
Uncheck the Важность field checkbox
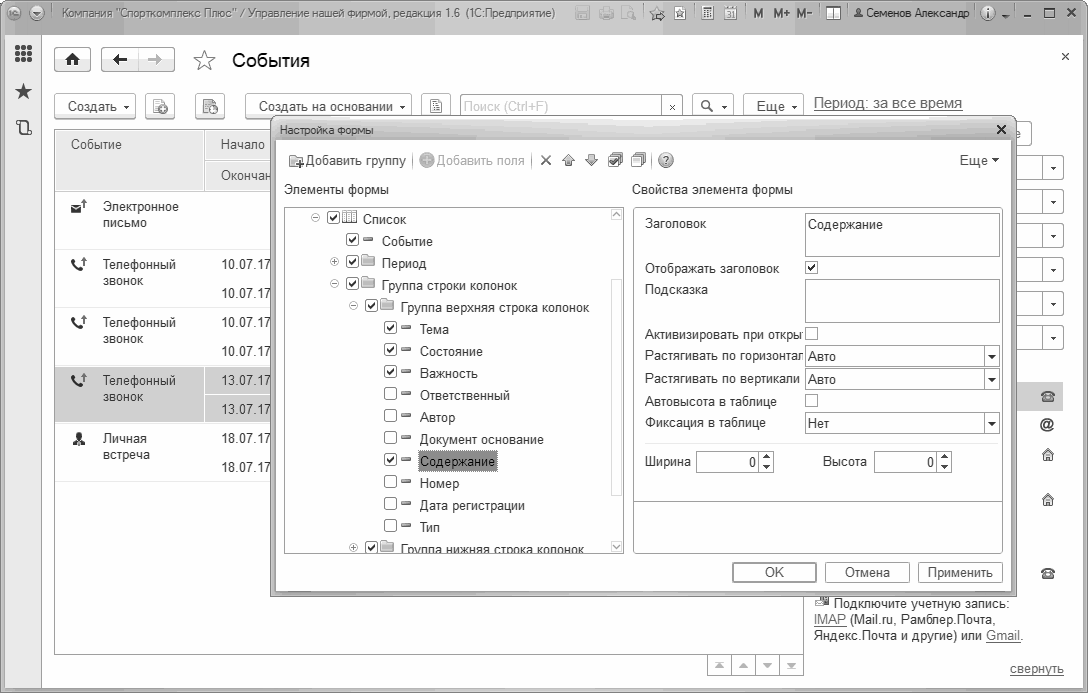(x=391, y=373)
